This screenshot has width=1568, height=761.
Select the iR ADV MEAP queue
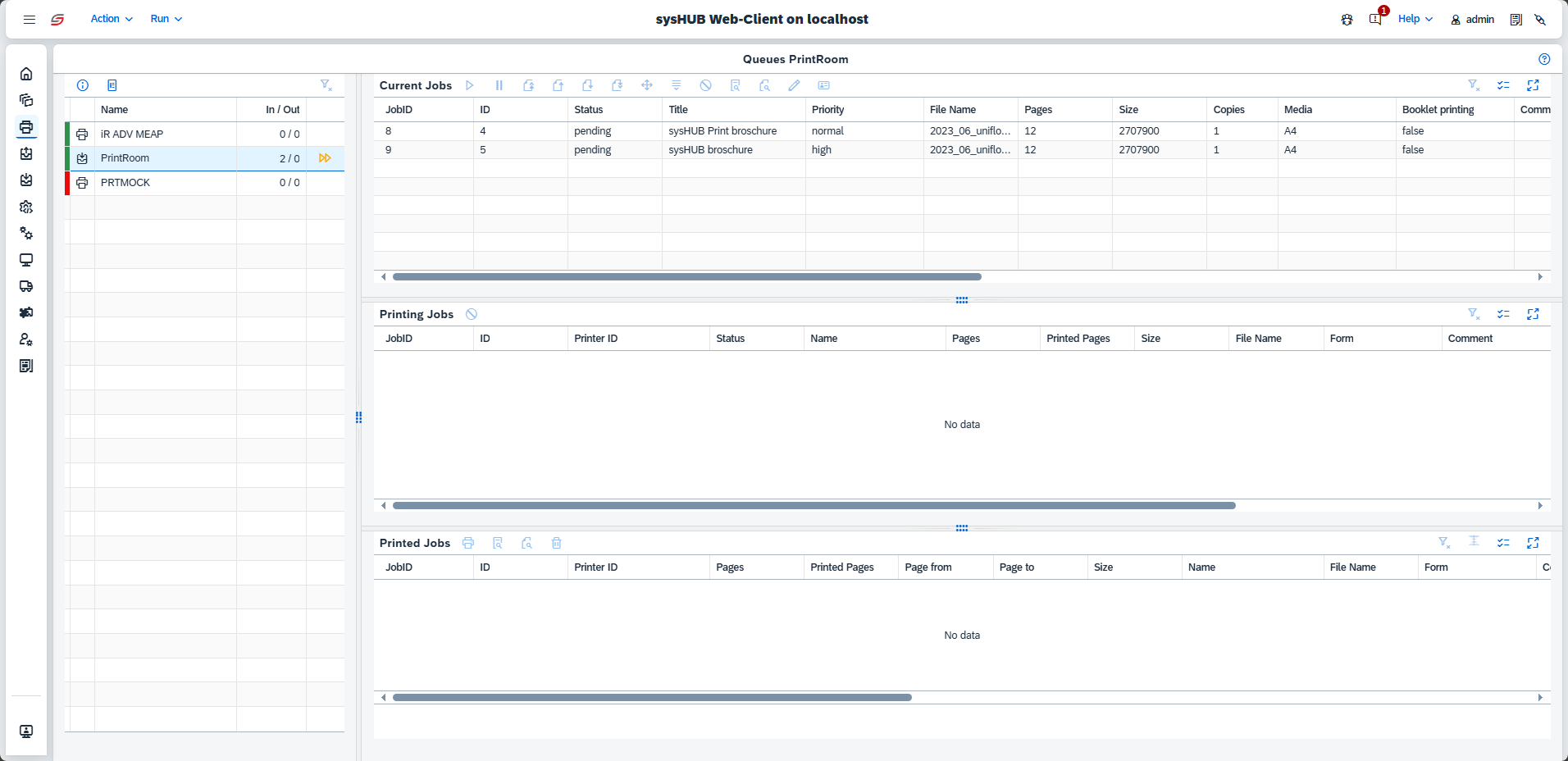tap(132, 134)
